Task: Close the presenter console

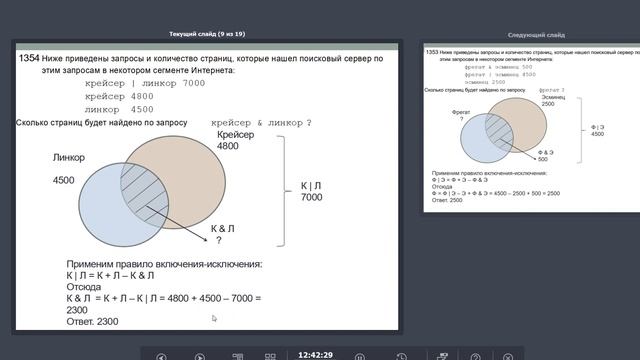Action: pos(508,357)
